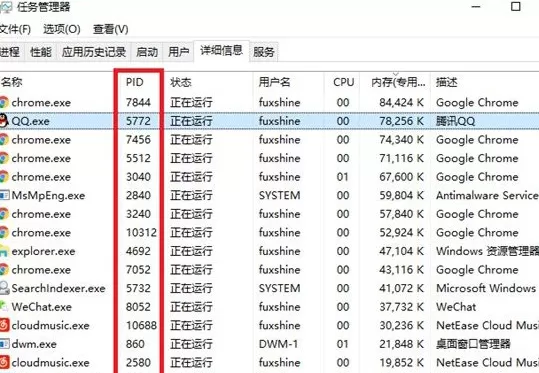The image size is (539, 373).
Task: Maximize the Task Manager window
Action: tap(516, 6)
